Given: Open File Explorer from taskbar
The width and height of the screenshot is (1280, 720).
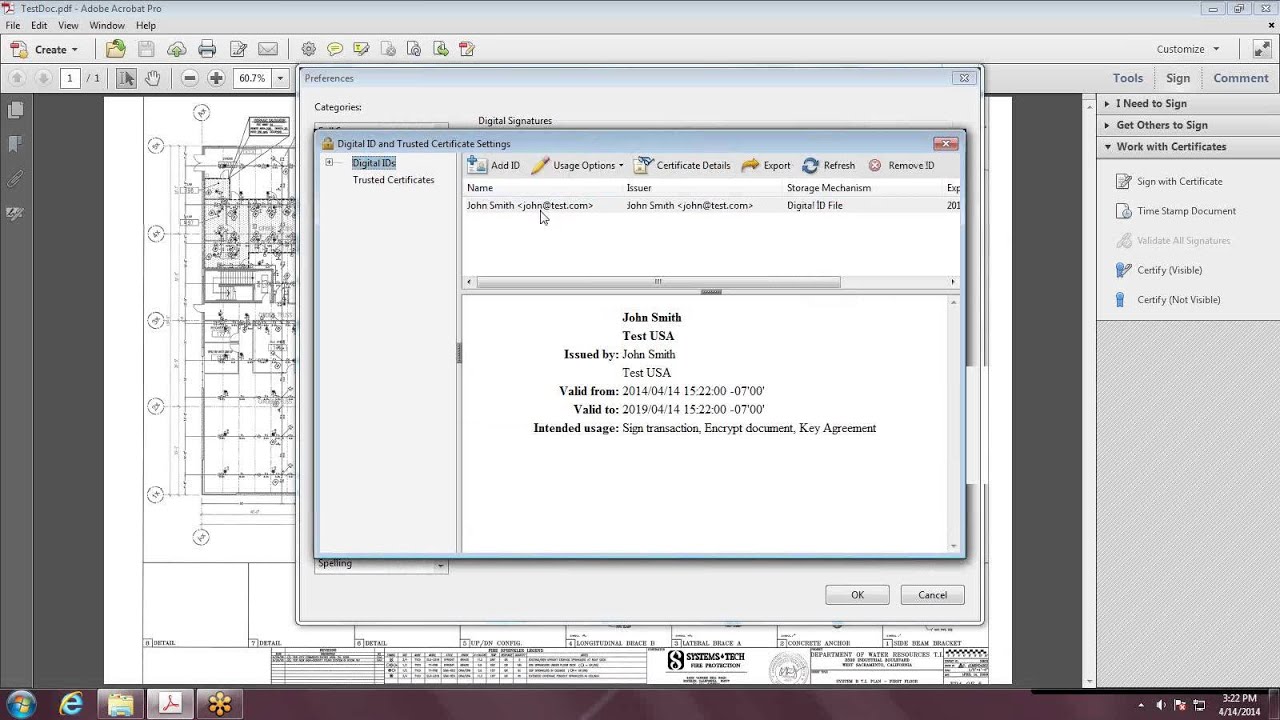Looking at the screenshot, I should [x=121, y=704].
